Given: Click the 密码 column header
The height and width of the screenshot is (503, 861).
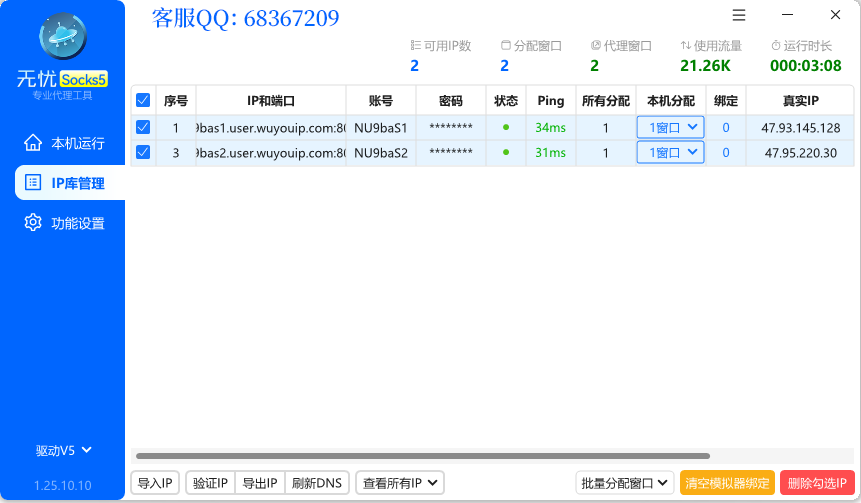Looking at the screenshot, I should coord(451,100).
